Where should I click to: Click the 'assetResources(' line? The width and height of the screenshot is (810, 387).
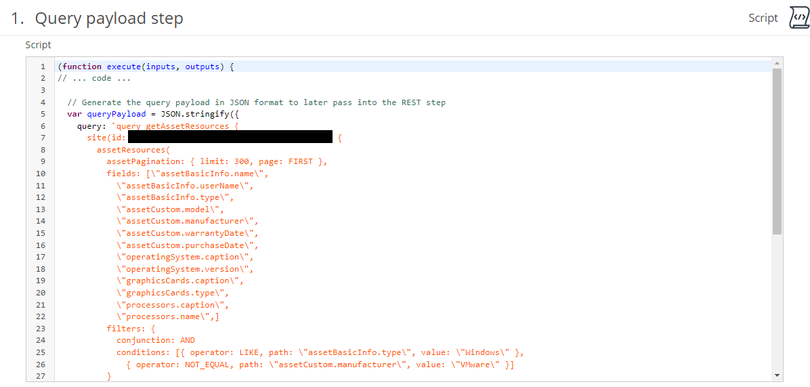coord(133,150)
